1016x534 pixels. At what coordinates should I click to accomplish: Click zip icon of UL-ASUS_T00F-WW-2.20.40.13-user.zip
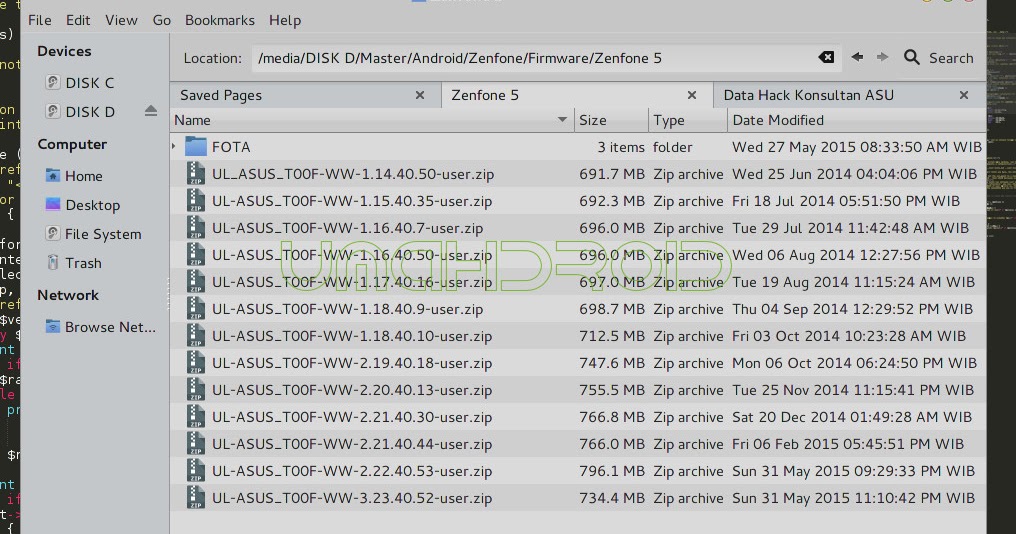click(196, 390)
